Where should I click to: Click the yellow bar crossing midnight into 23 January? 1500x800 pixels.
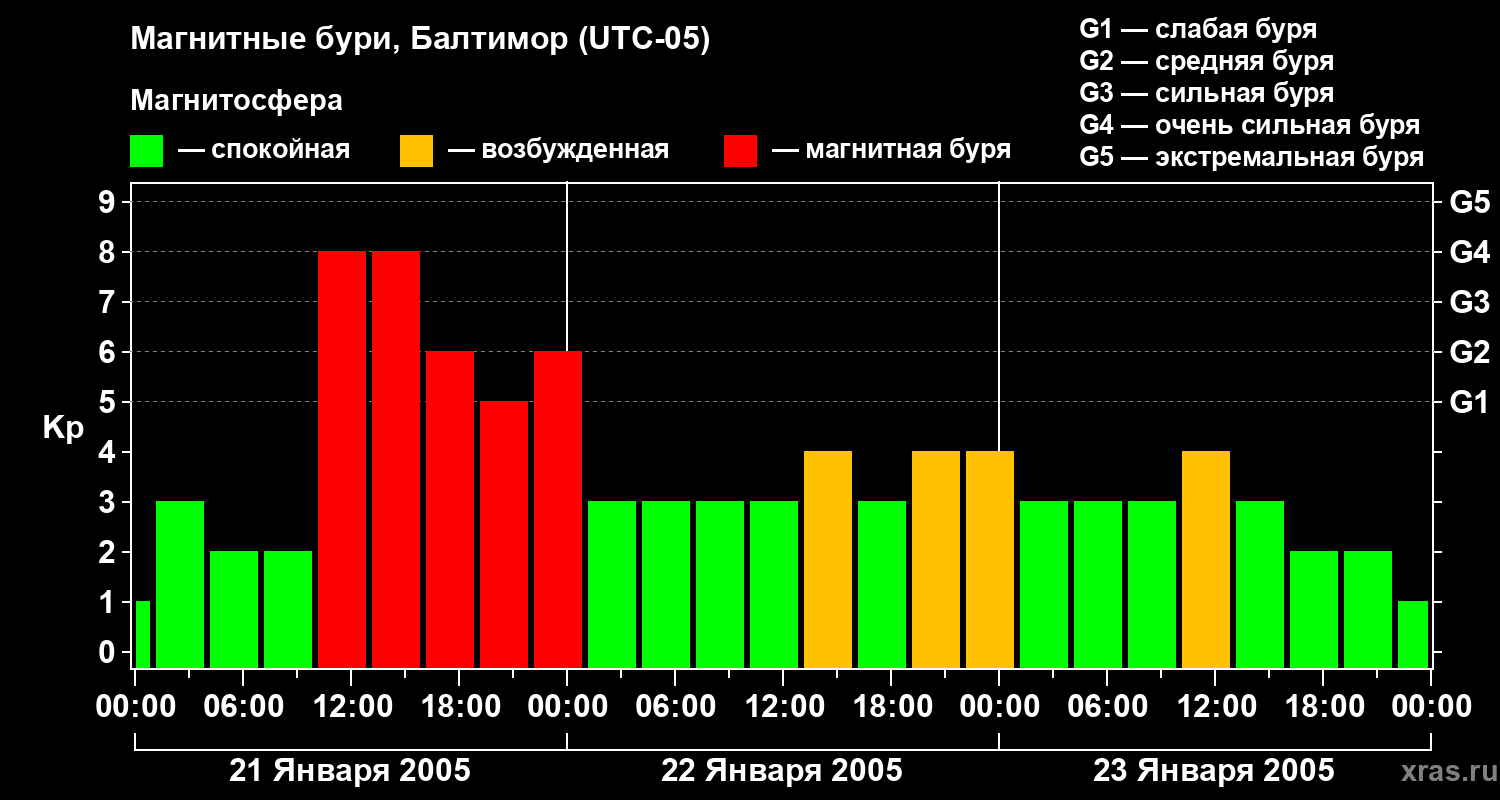coord(990,560)
